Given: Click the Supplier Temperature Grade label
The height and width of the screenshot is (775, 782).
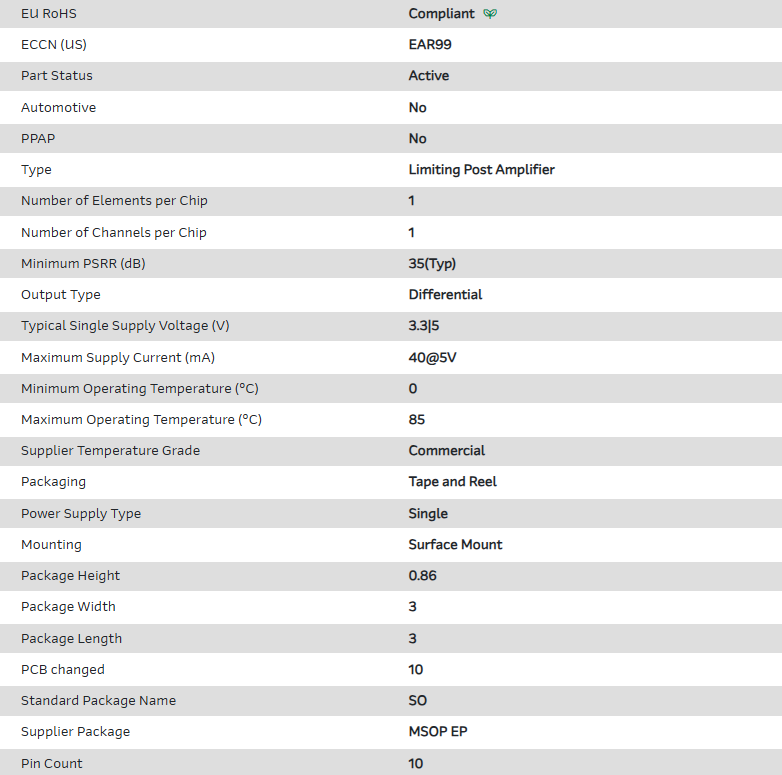Looking at the screenshot, I should [x=110, y=451].
